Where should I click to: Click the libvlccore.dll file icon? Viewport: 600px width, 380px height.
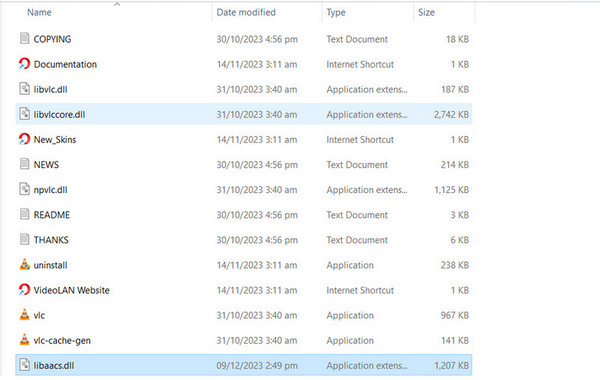[24, 114]
